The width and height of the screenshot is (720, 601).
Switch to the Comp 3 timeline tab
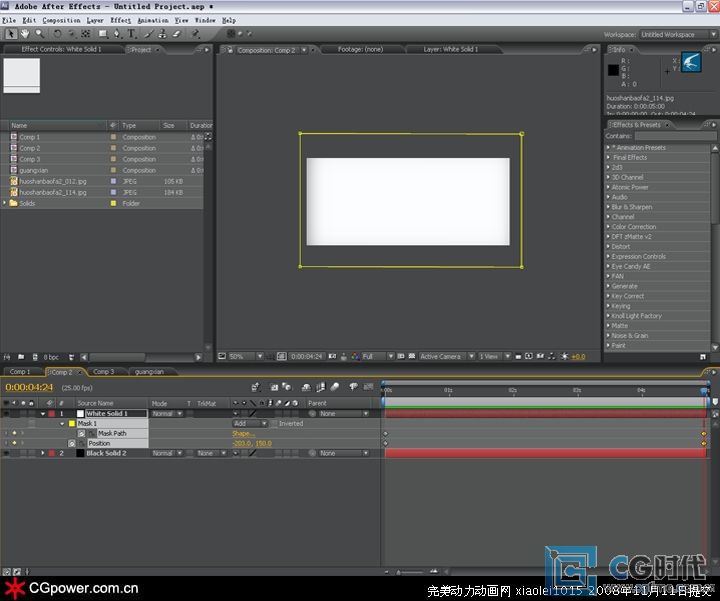click(x=103, y=371)
